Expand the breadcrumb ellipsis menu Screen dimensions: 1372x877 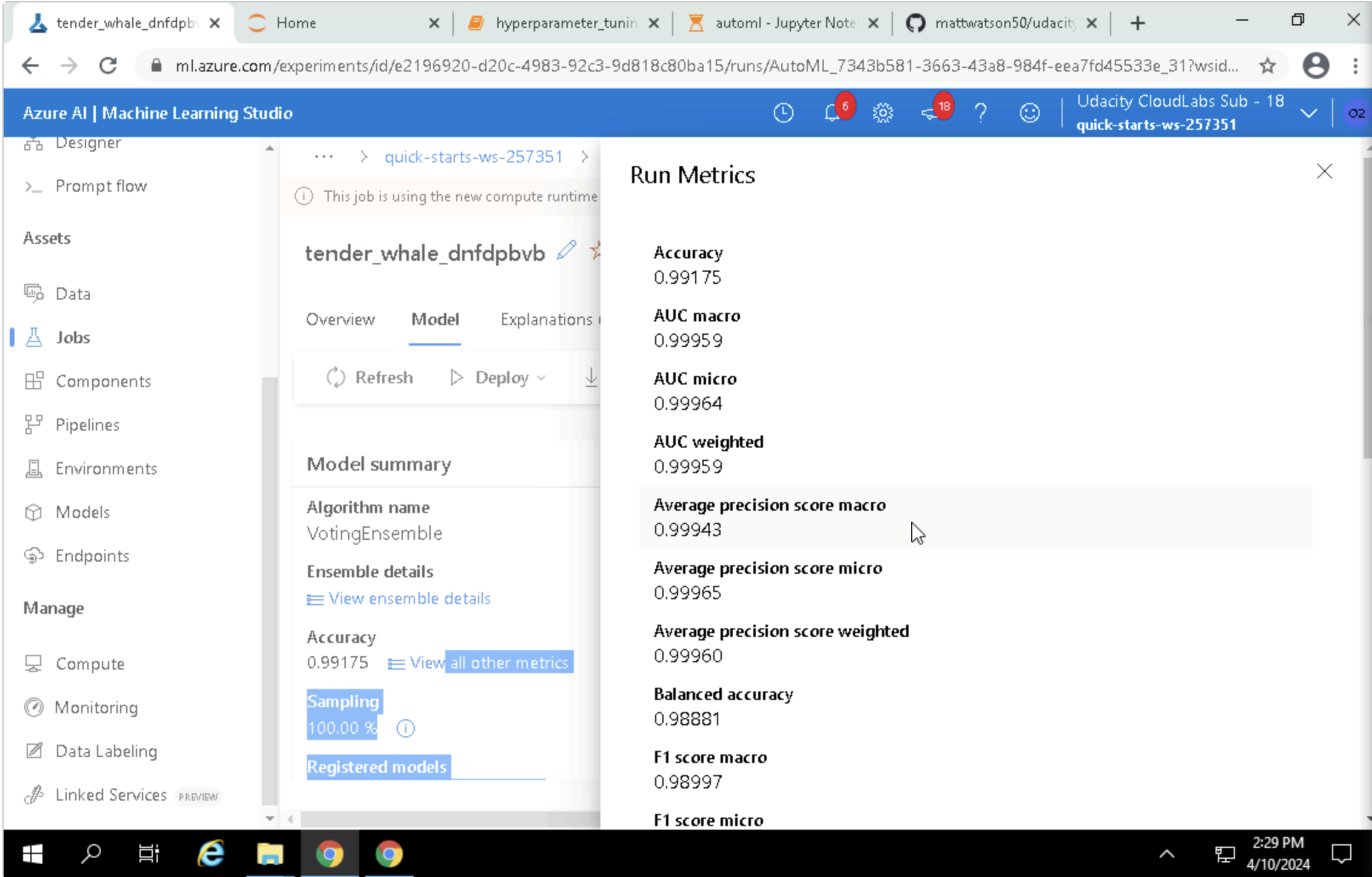pos(323,157)
